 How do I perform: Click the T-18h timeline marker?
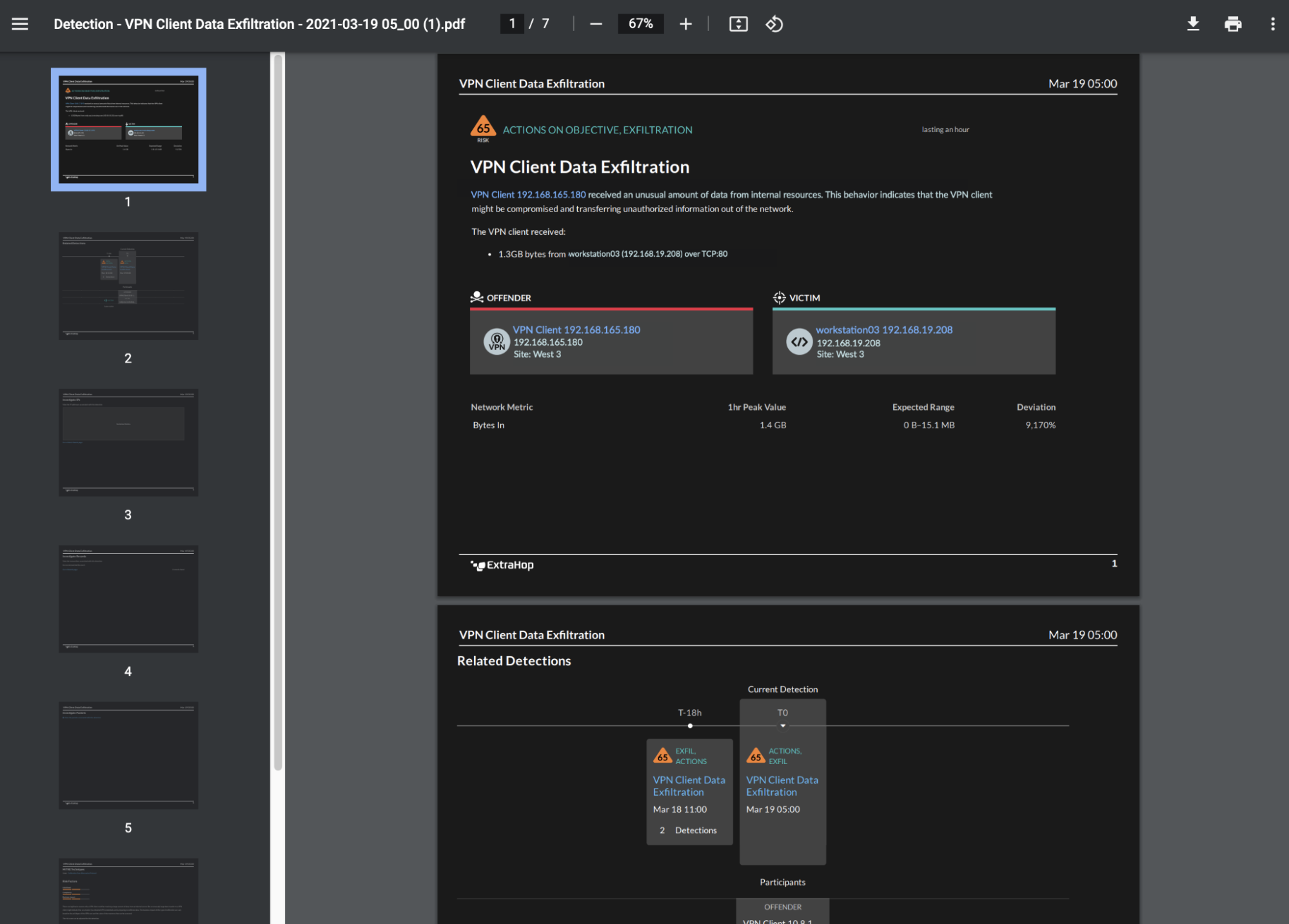(690, 725)
